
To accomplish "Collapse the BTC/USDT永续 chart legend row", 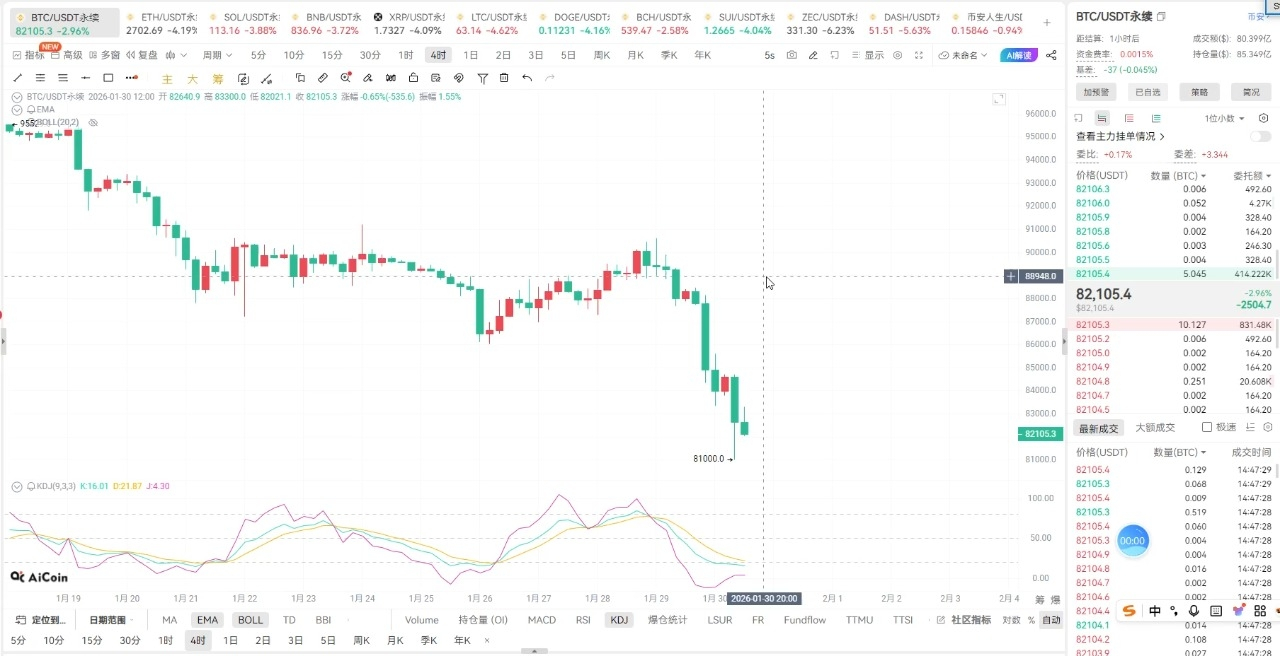I will 17,97.
